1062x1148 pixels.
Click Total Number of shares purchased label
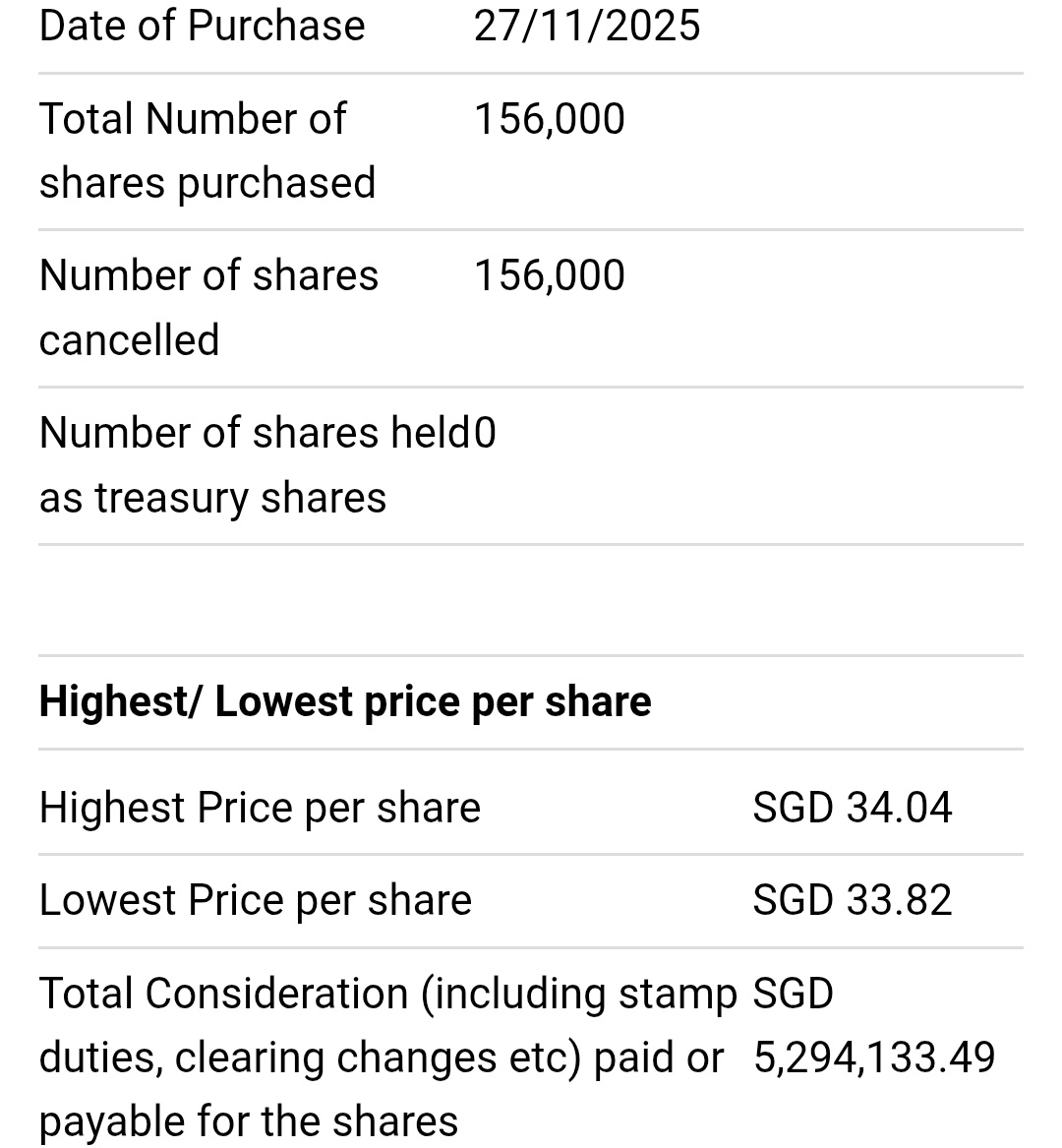click(x=207, y=151)
